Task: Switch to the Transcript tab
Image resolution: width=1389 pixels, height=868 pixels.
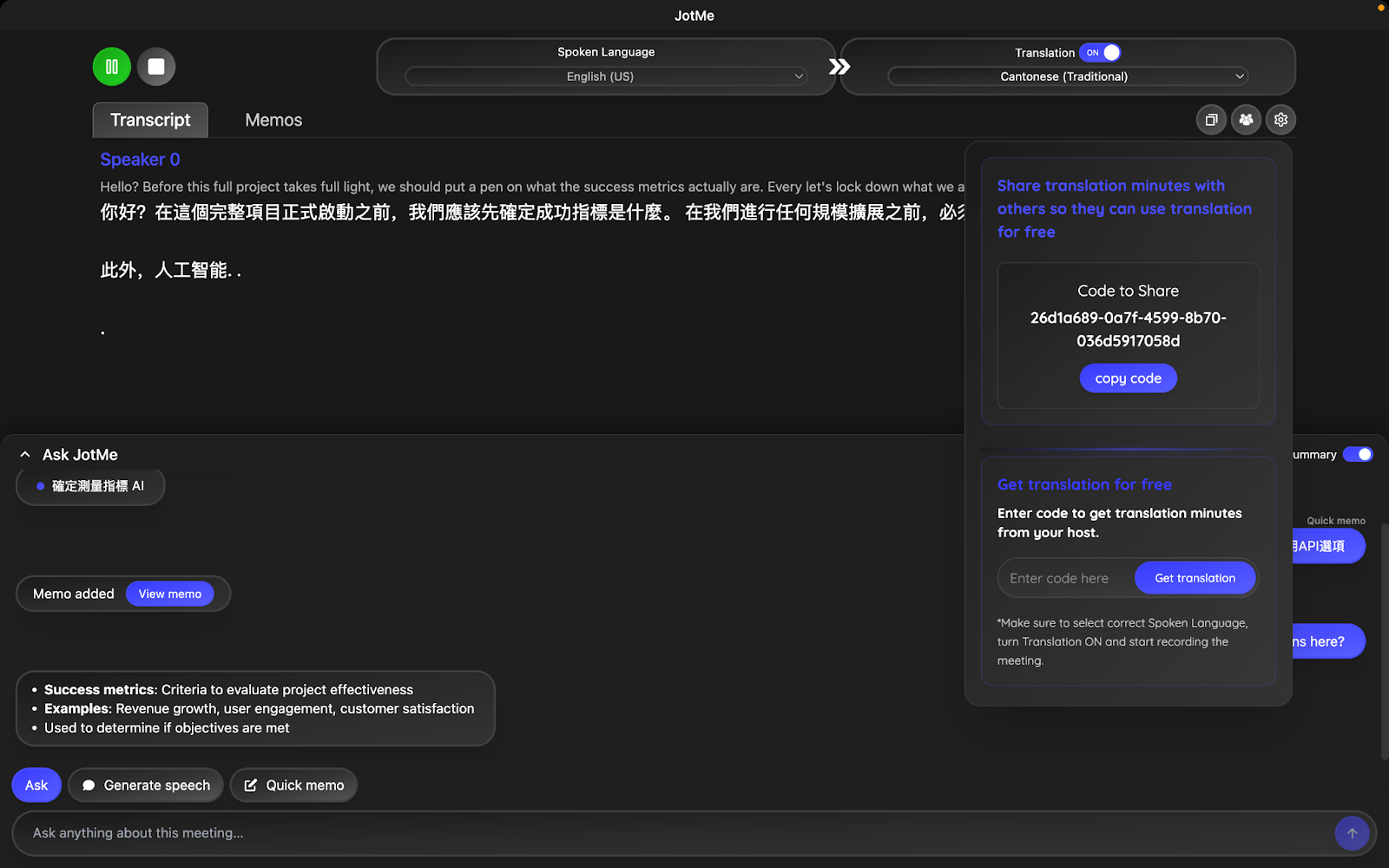Action: pos(150,120)
